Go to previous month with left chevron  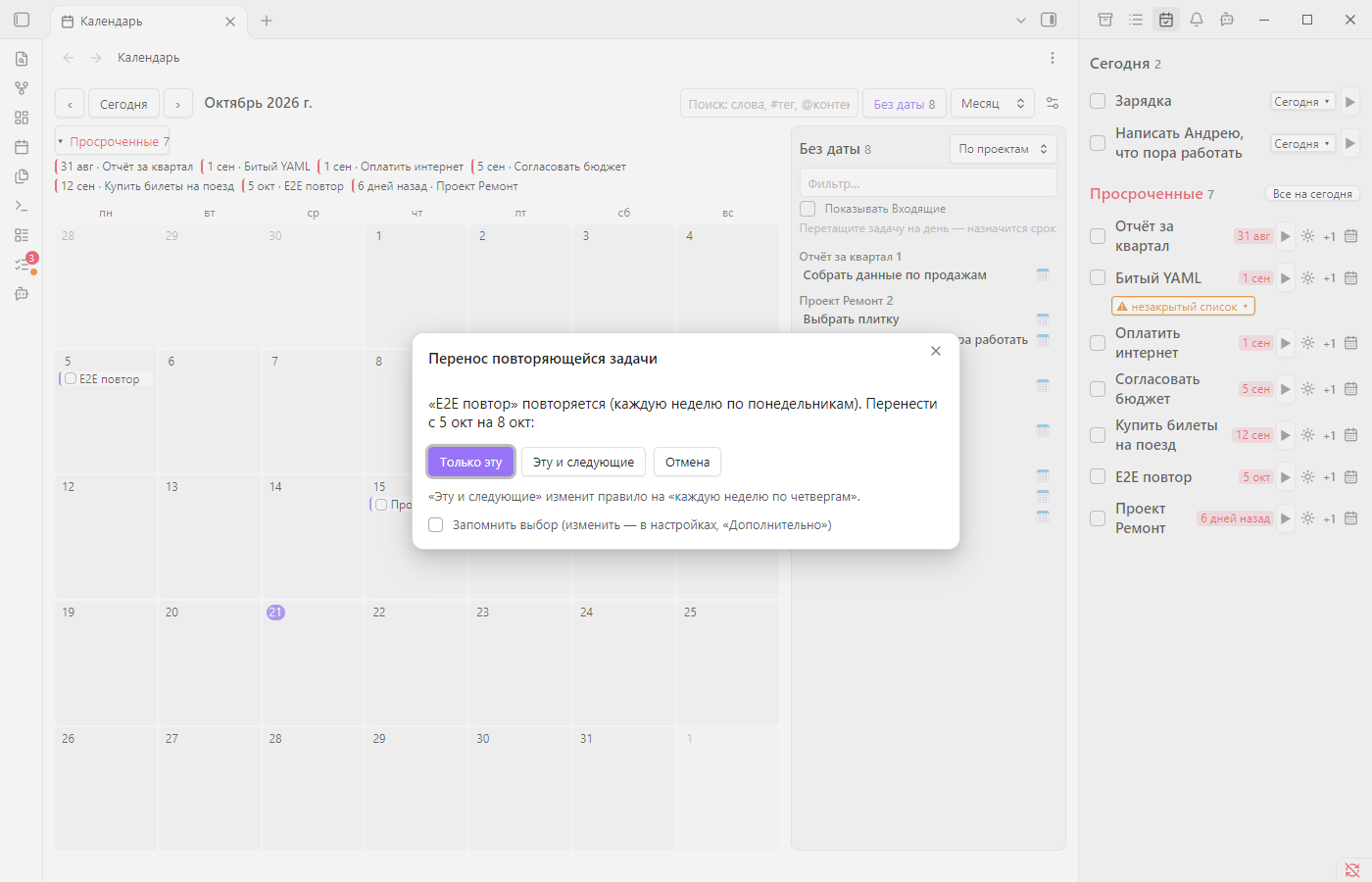[x=70, y=104]
